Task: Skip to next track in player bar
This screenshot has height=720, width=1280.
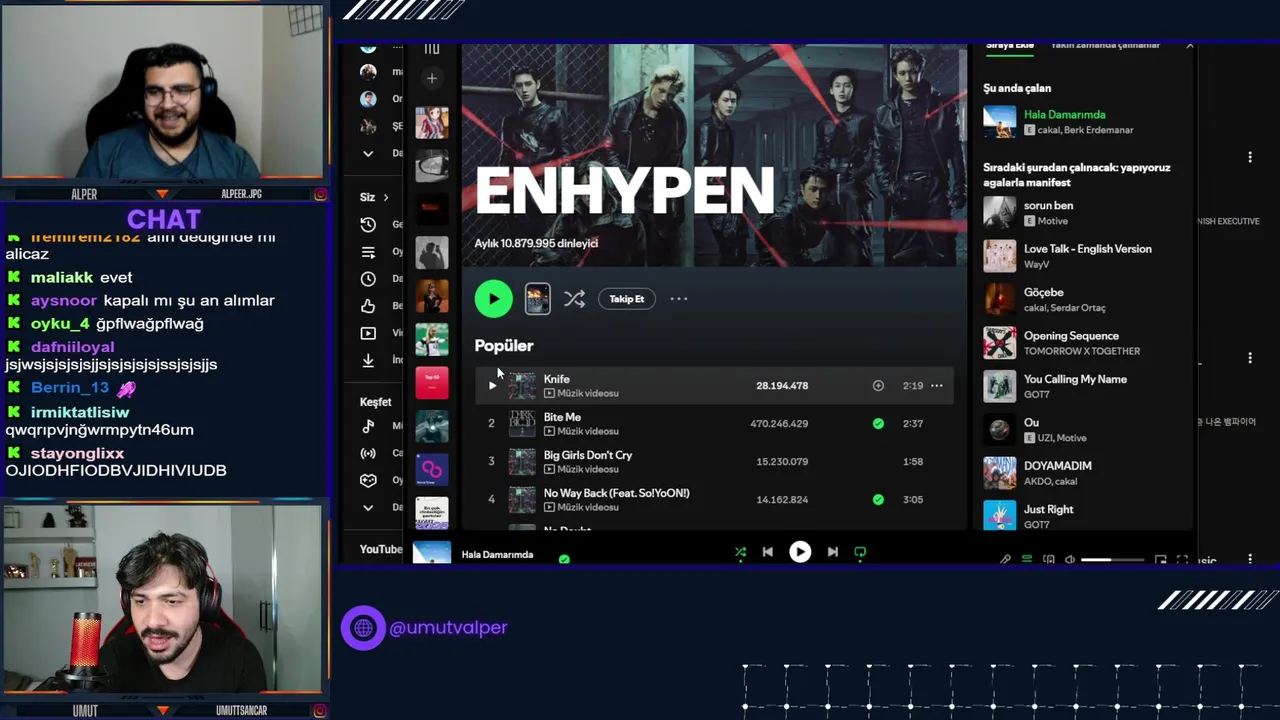Action: pos(832,551)
